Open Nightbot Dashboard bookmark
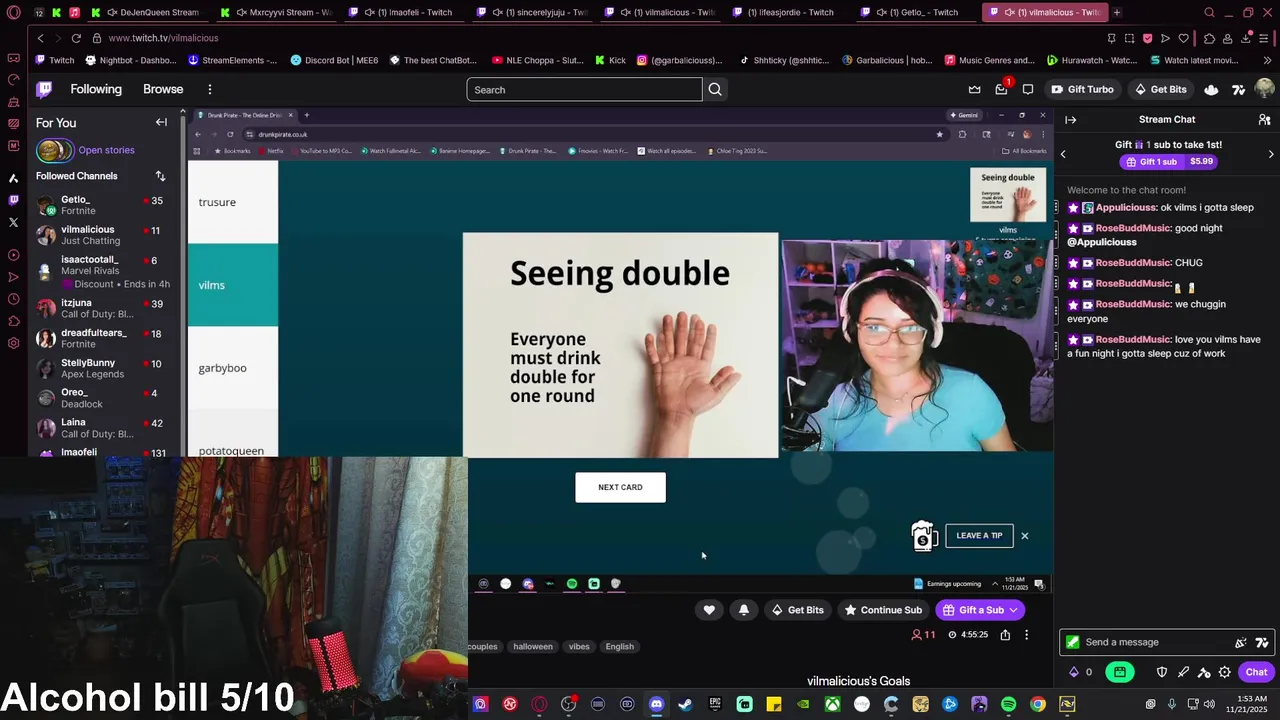Screen dimensions: 1280x720 click(x=130, y=60)
